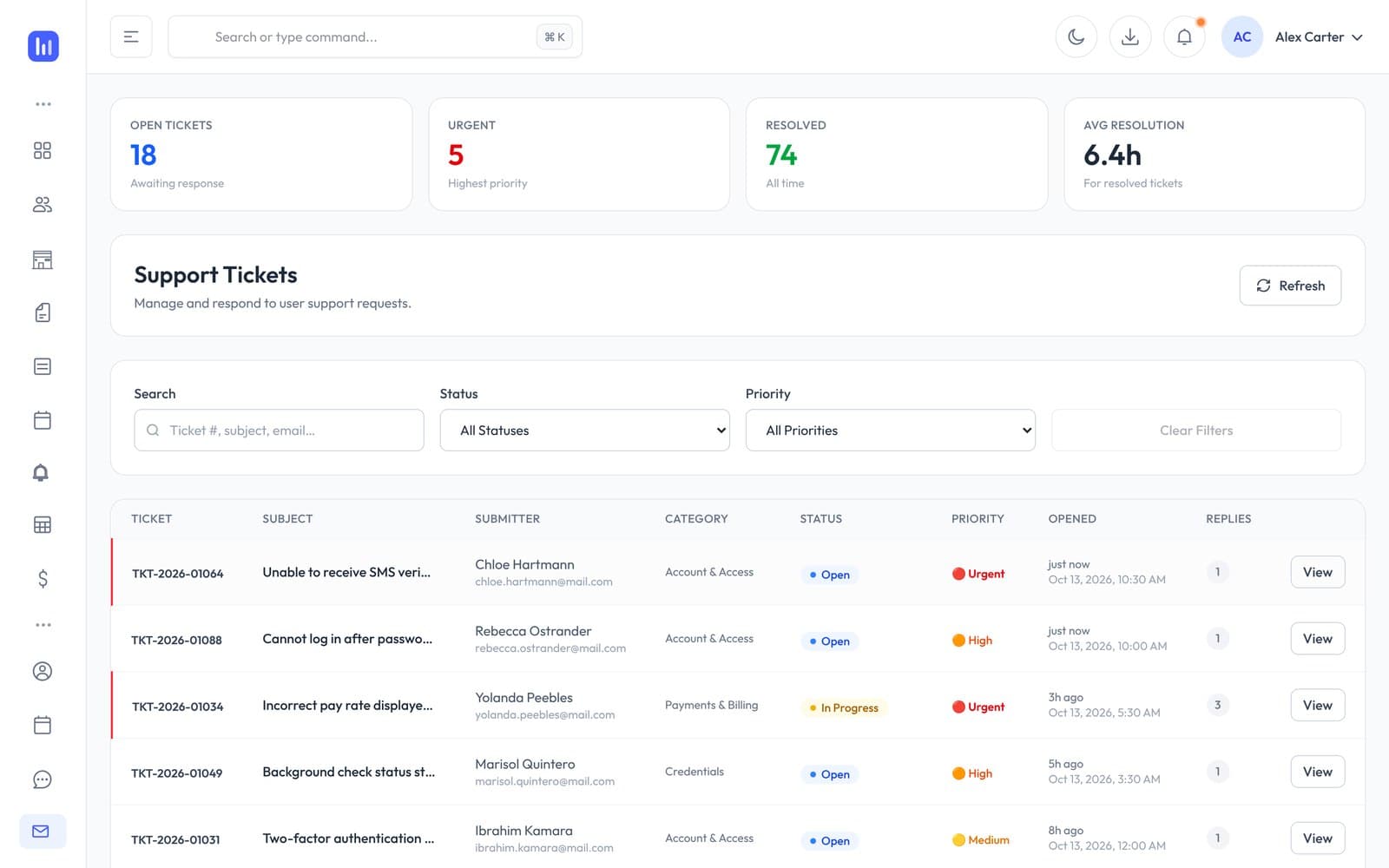Click Open status badge for Chloe Hartmann's ticket
The image size is (1389, 868).
tap(829, 575)
